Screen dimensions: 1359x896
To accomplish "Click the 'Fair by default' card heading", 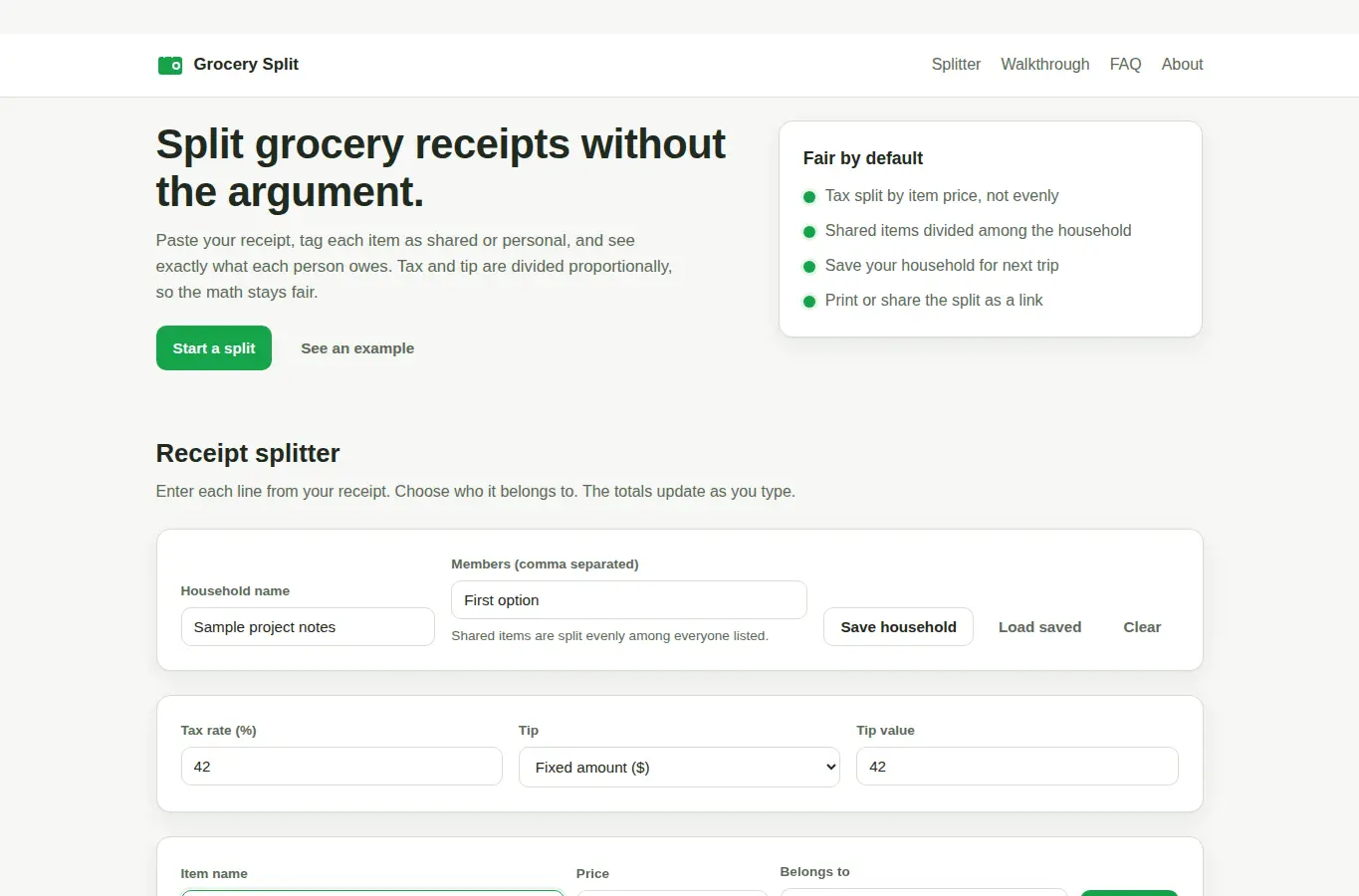I will (863, 158).
